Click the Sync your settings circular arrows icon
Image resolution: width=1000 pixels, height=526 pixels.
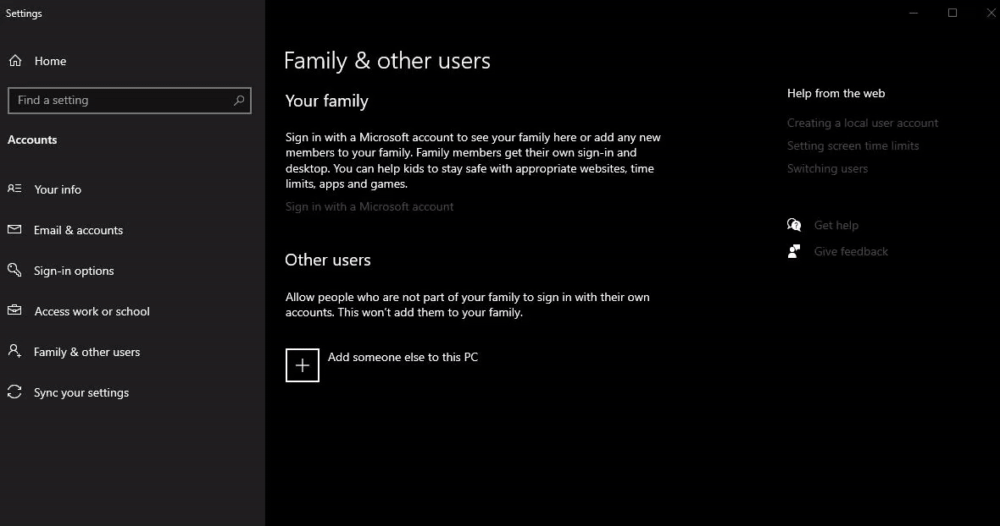pos(14,393)
